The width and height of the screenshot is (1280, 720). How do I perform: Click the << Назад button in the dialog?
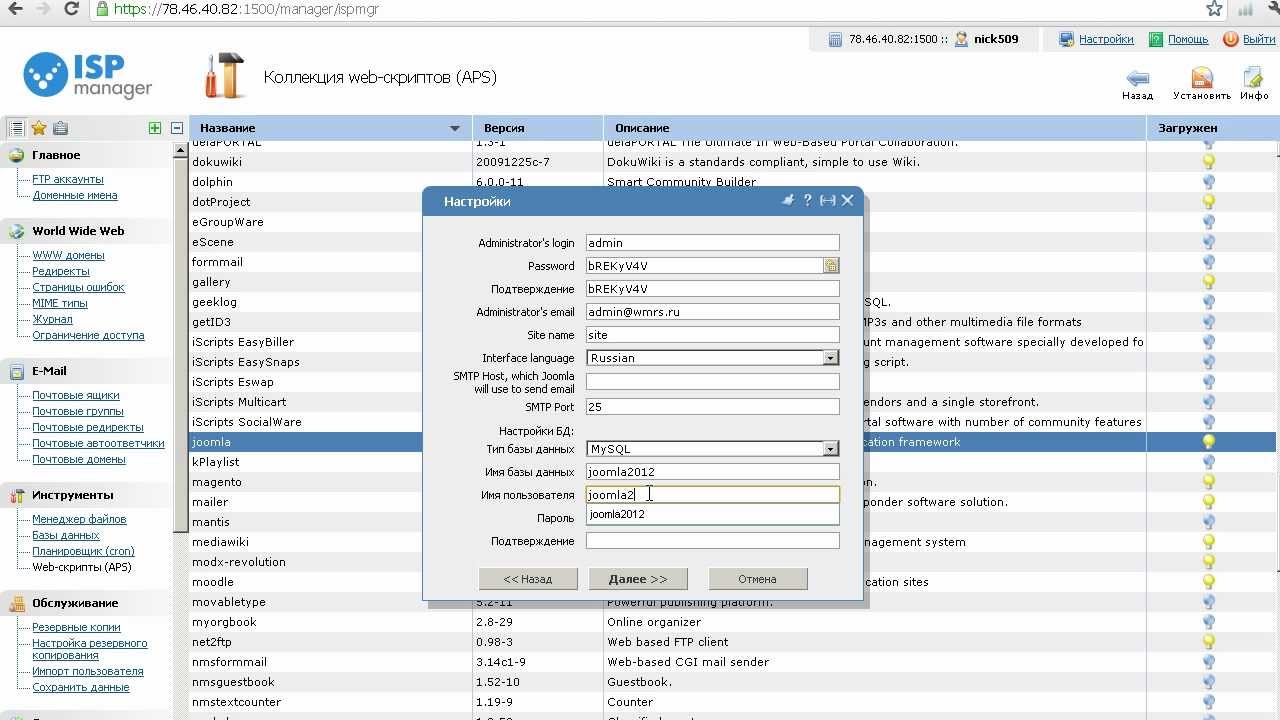pos(528,579)
